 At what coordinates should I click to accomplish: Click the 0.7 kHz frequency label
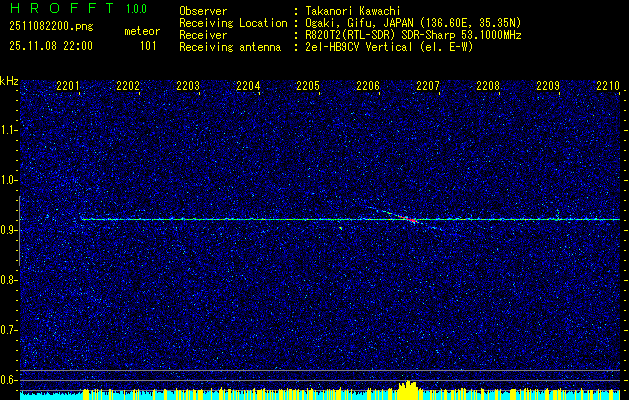pyautogui.click(x=9, y=330)
